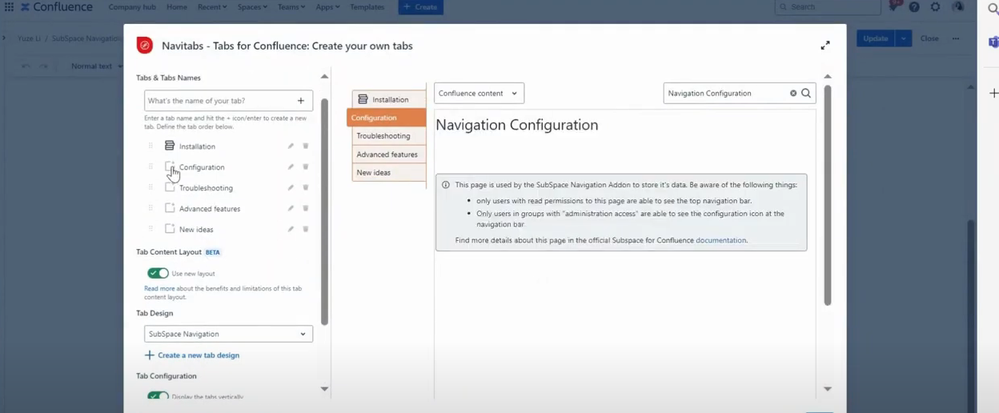Delete the Configuration tab

305,167
